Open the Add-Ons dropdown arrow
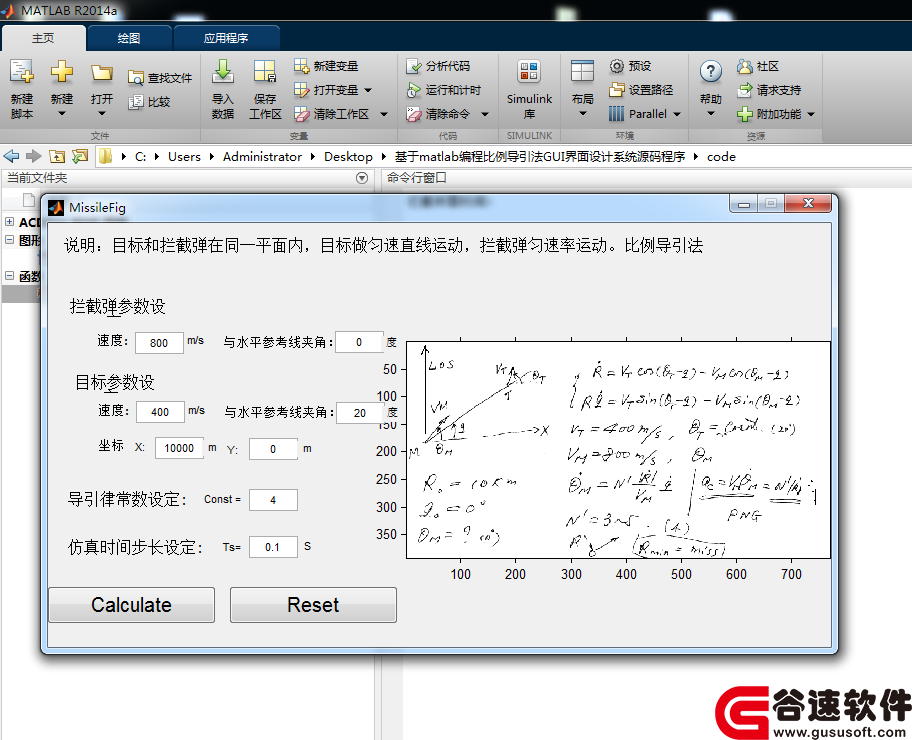 (811, 114)
